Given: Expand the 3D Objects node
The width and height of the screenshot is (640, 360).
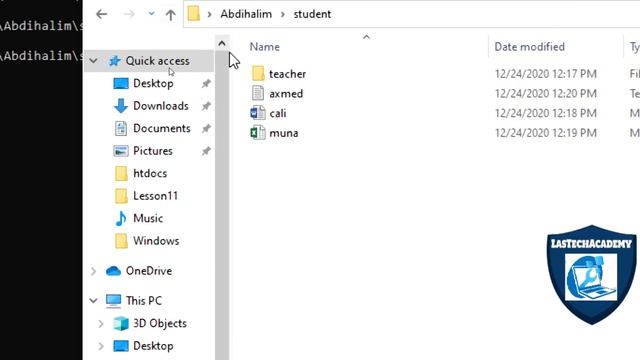Looking at the screenshot, I should pyautogui.click(x=101, y=324).
